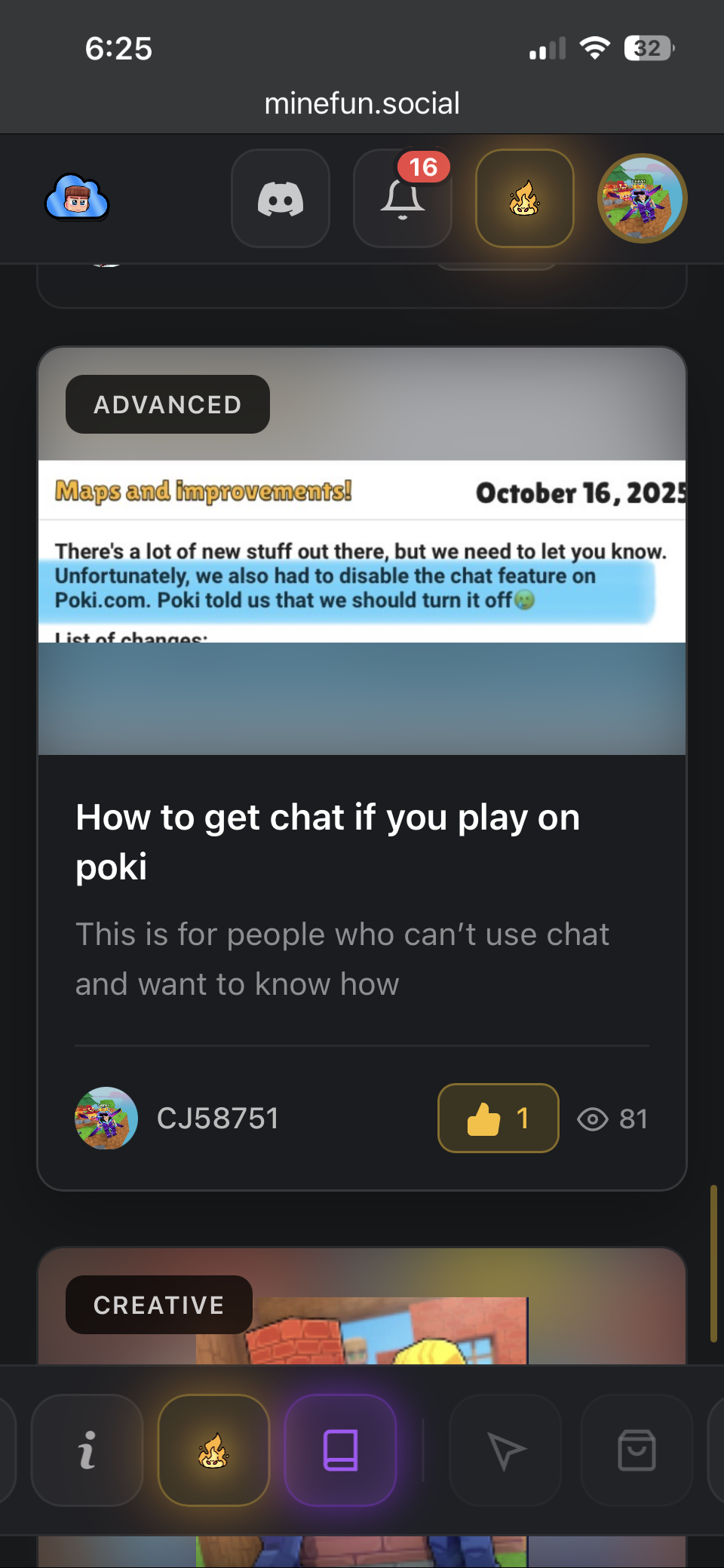724x1568 pixels.
Task: Click the page scrollbar on right edge
Action: click(713, 1263)
